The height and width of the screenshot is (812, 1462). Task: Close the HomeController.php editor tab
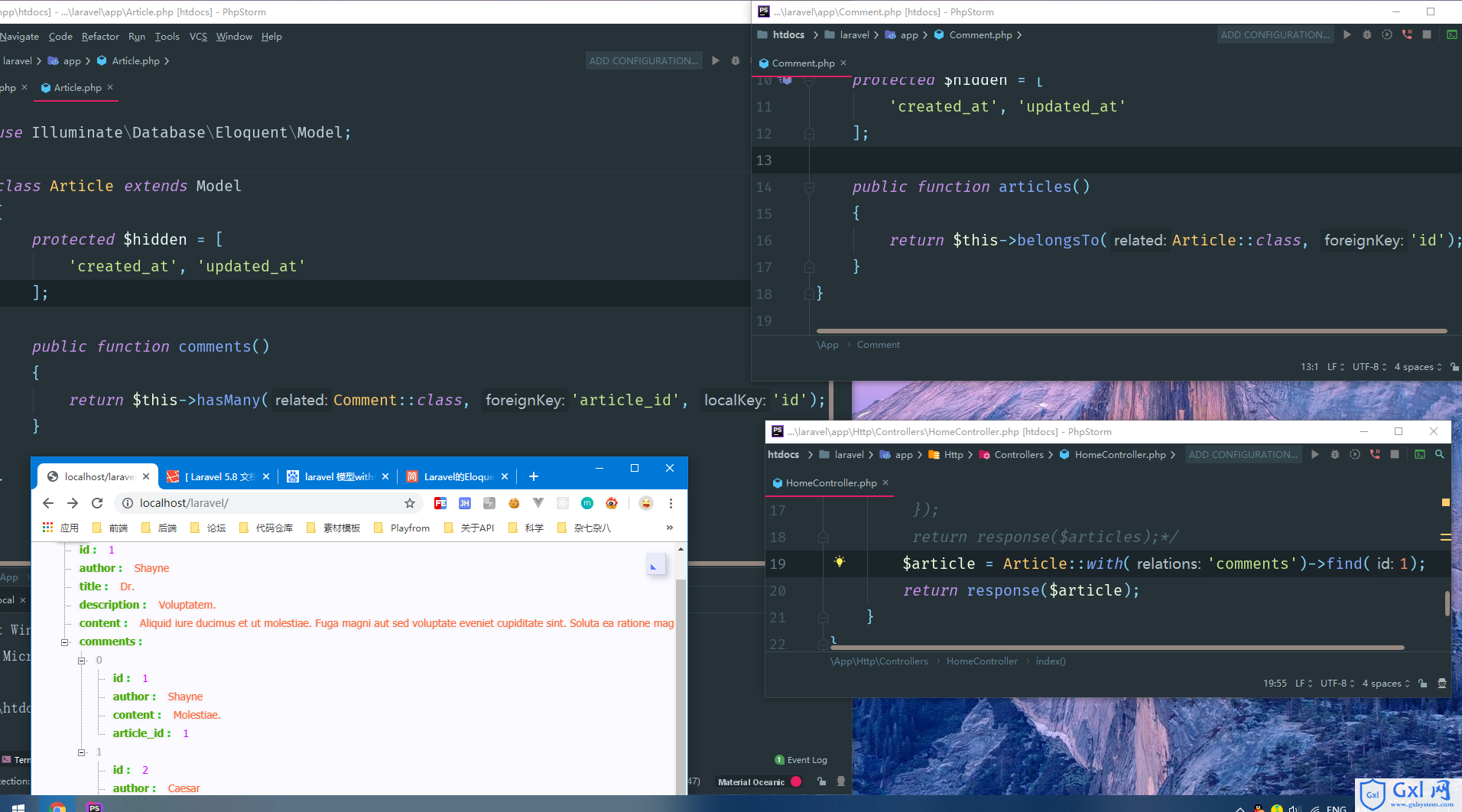(x=885, y=482)
